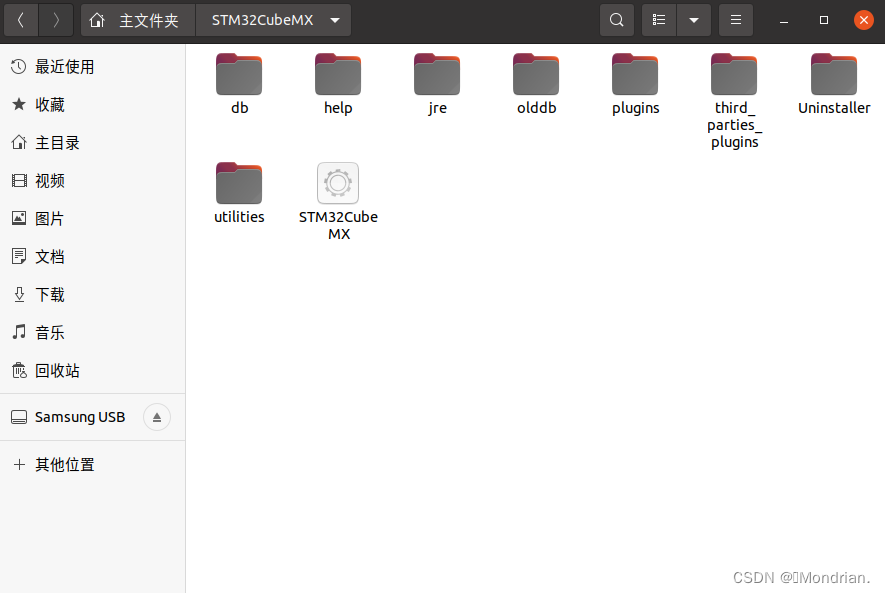885x593 pixels.
Task: Select the utilities folder icon
Action: pos(239,183)
